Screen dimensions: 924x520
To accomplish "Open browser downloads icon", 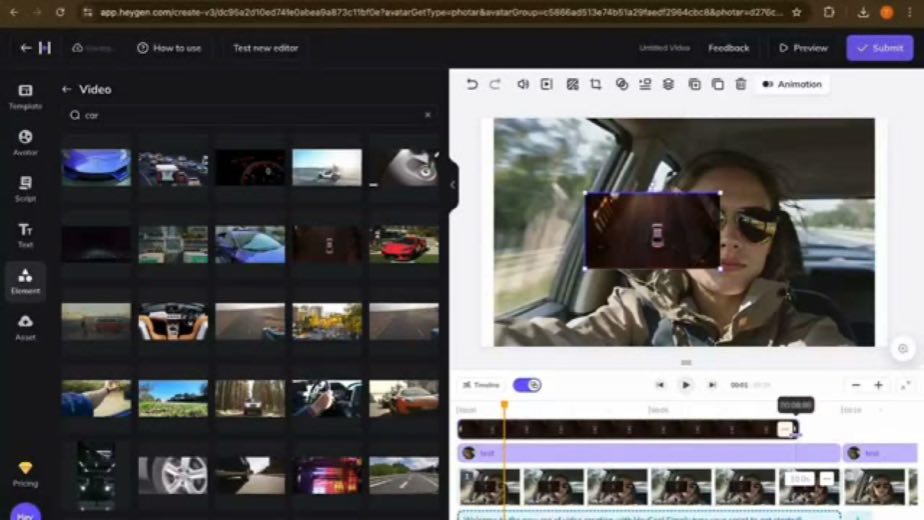I will point(863,12).
